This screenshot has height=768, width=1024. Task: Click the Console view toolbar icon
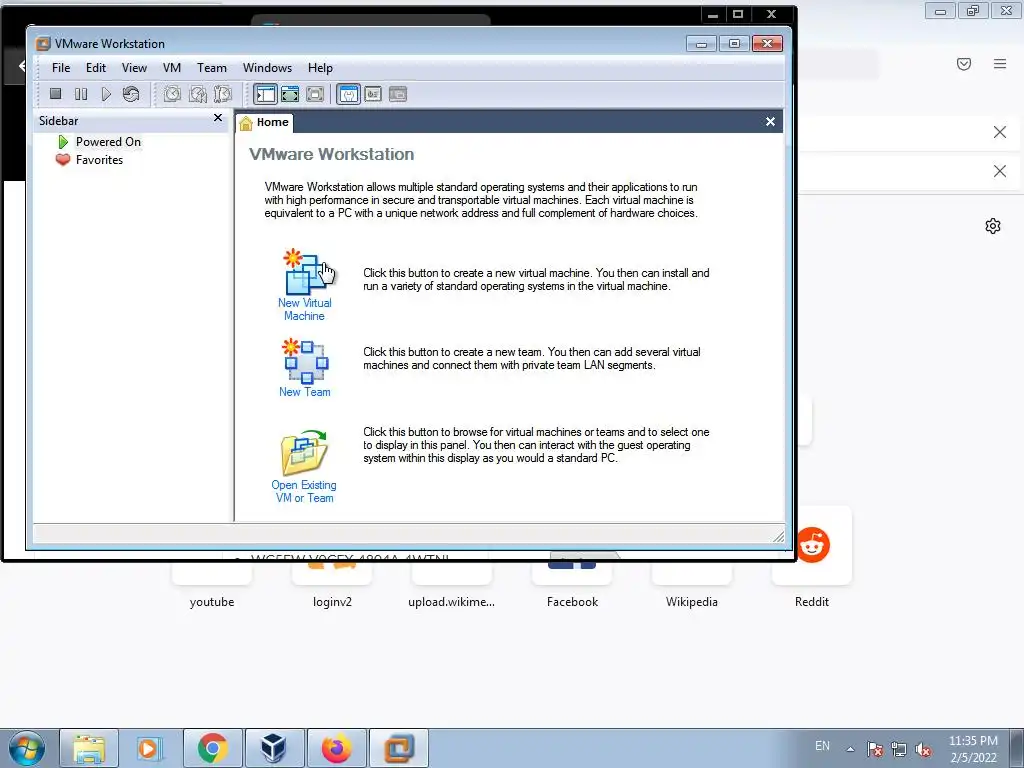point(398,94)
